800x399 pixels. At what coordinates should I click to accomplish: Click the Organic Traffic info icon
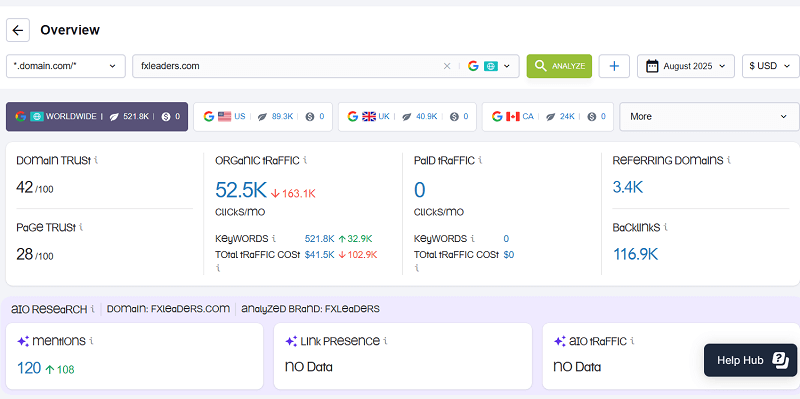pos(305,160)
